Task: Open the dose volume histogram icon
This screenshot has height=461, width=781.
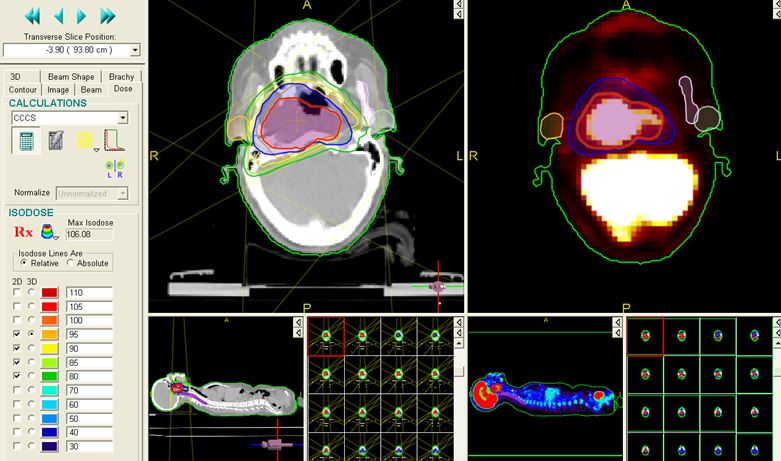Action: pyautogui.click(x=113, y=141)
